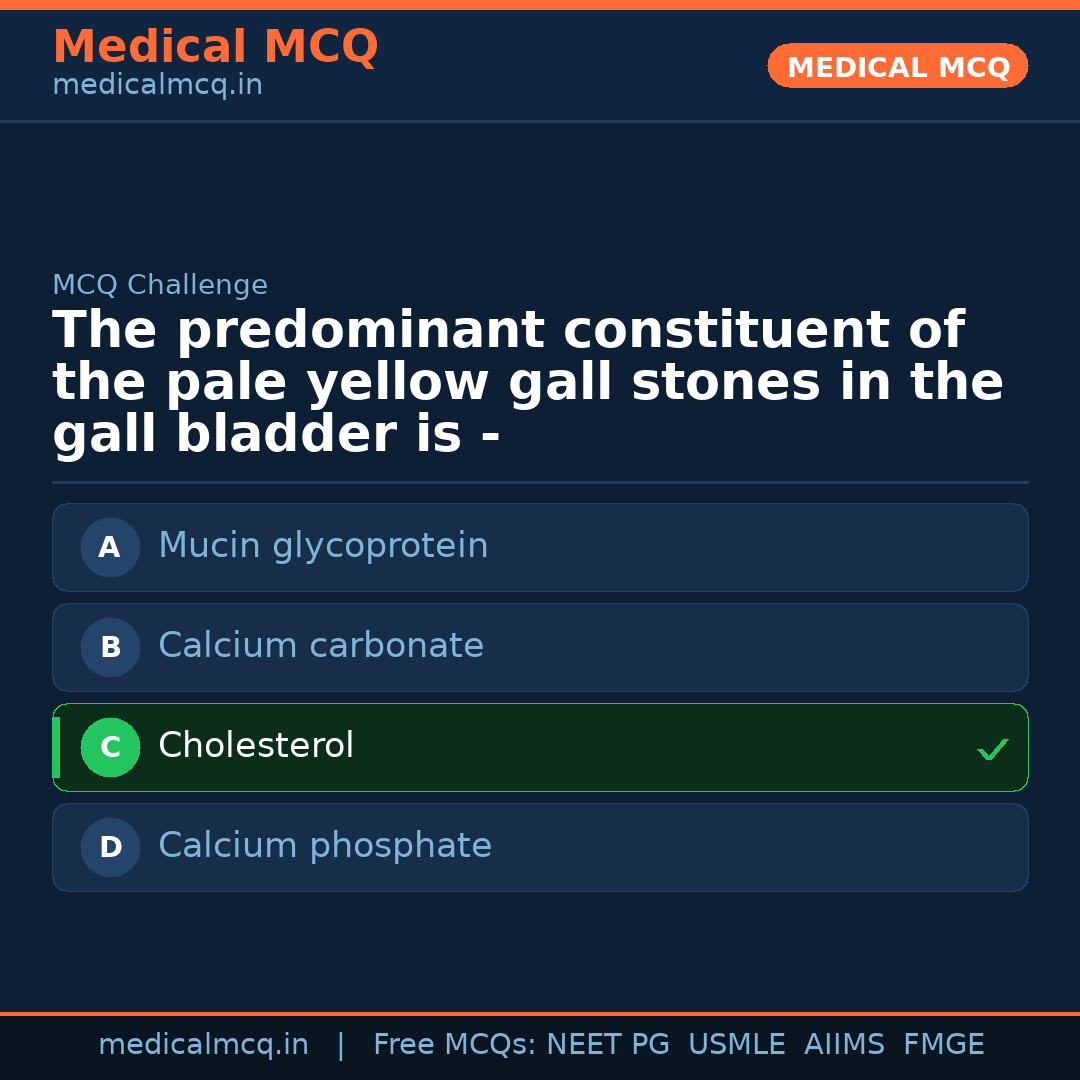Open the NEET PG section
The height and width of the screenshot is (1080, 1080).
click(x=607, y=1044)
